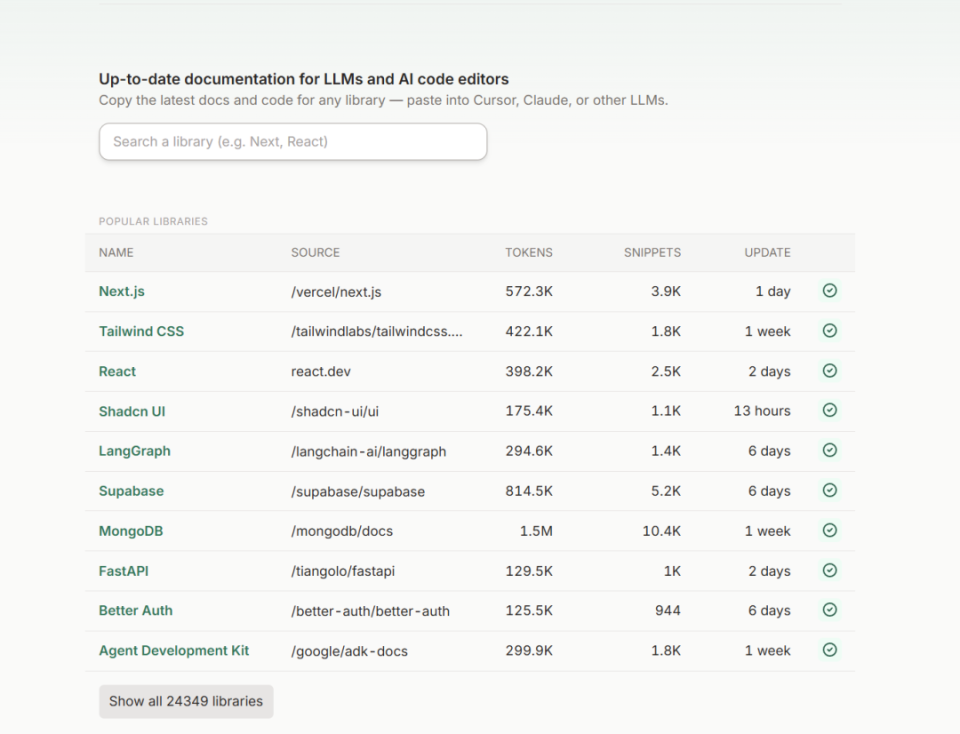Open the Agent Development Kit library link
960x734 pixels.
click(174, 651)
